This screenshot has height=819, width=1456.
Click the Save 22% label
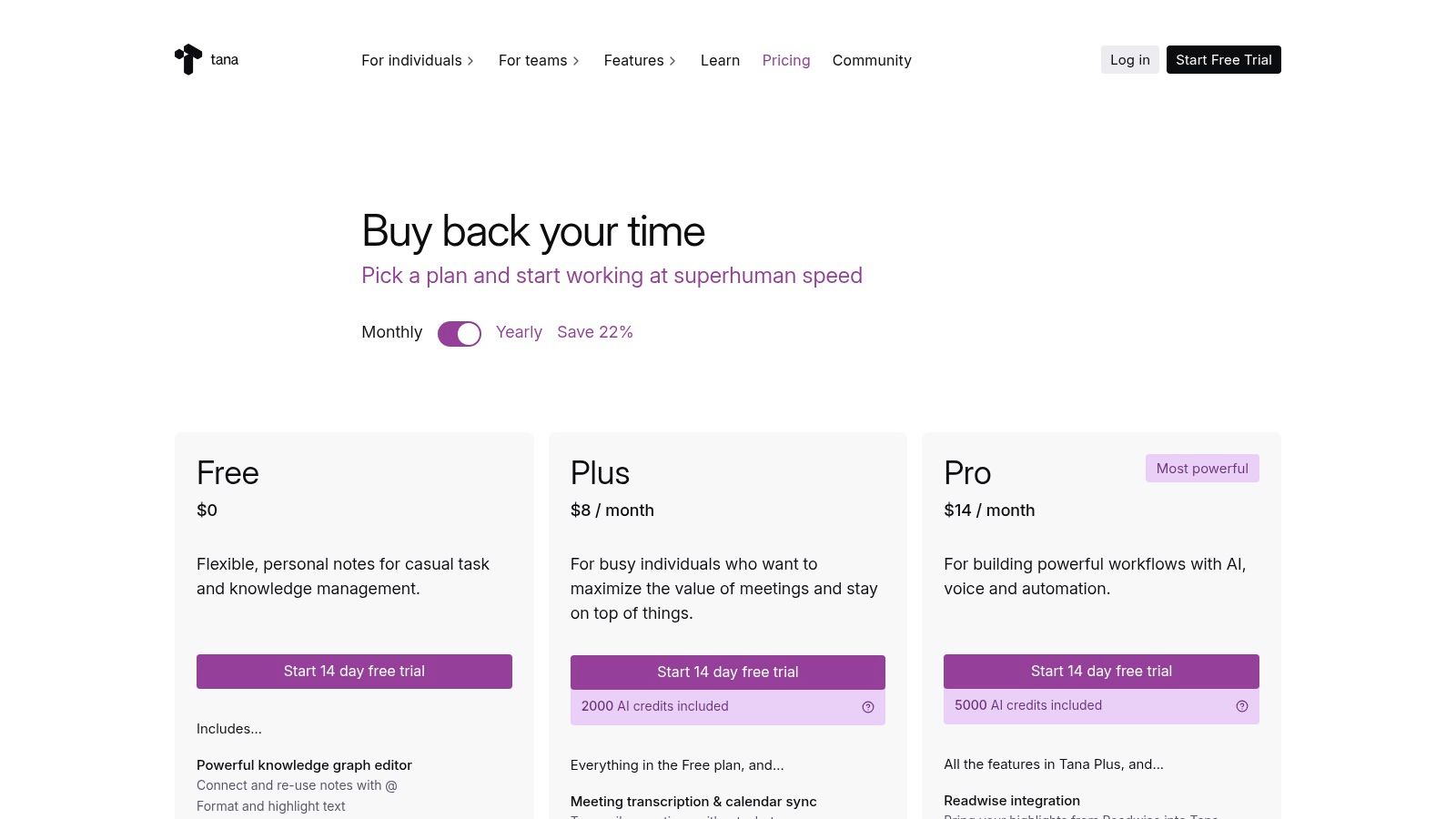595,332
